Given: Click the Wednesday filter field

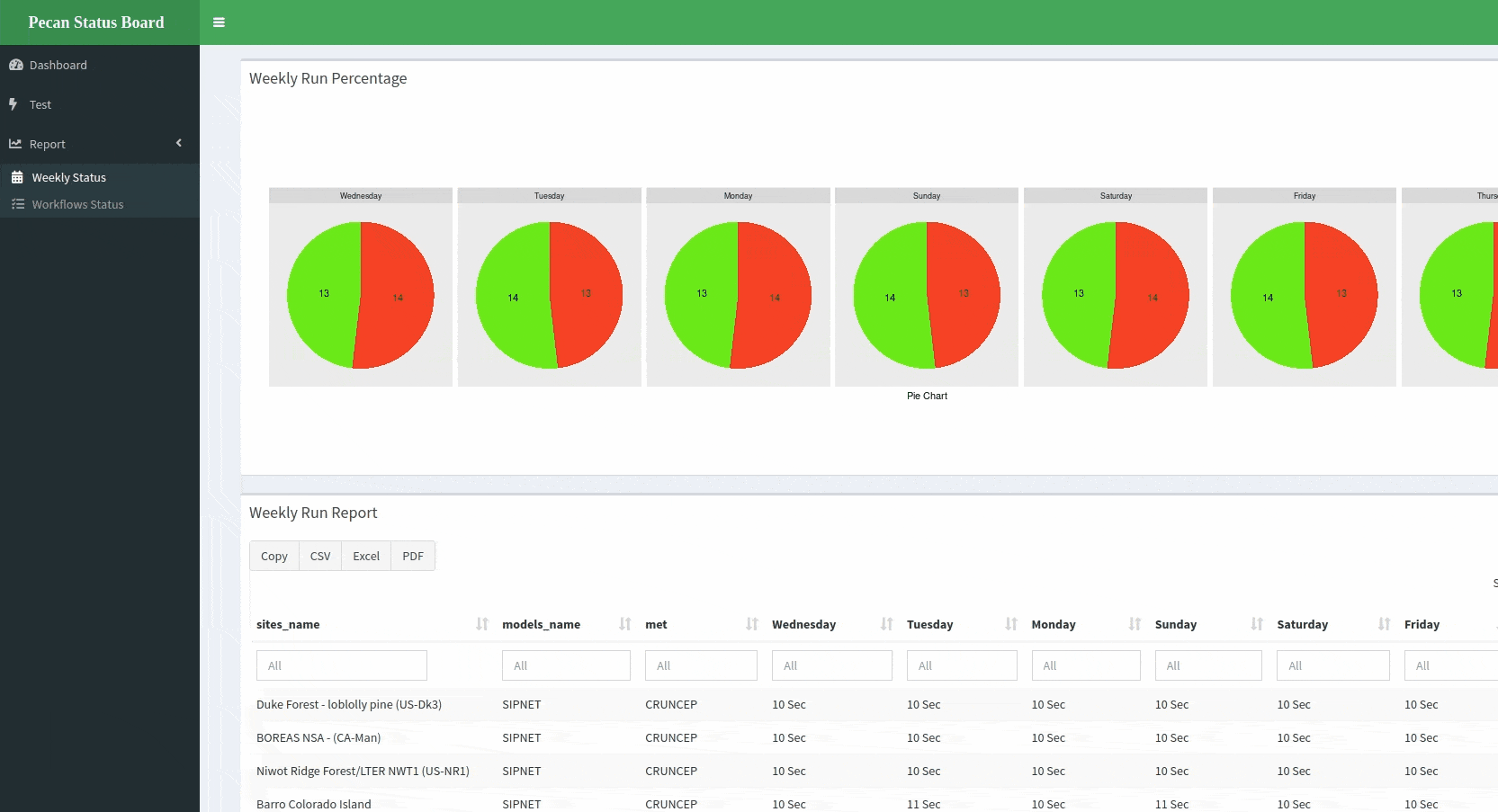Looking at the screenshot, I should pyautogui.click(x=832, y=665).
